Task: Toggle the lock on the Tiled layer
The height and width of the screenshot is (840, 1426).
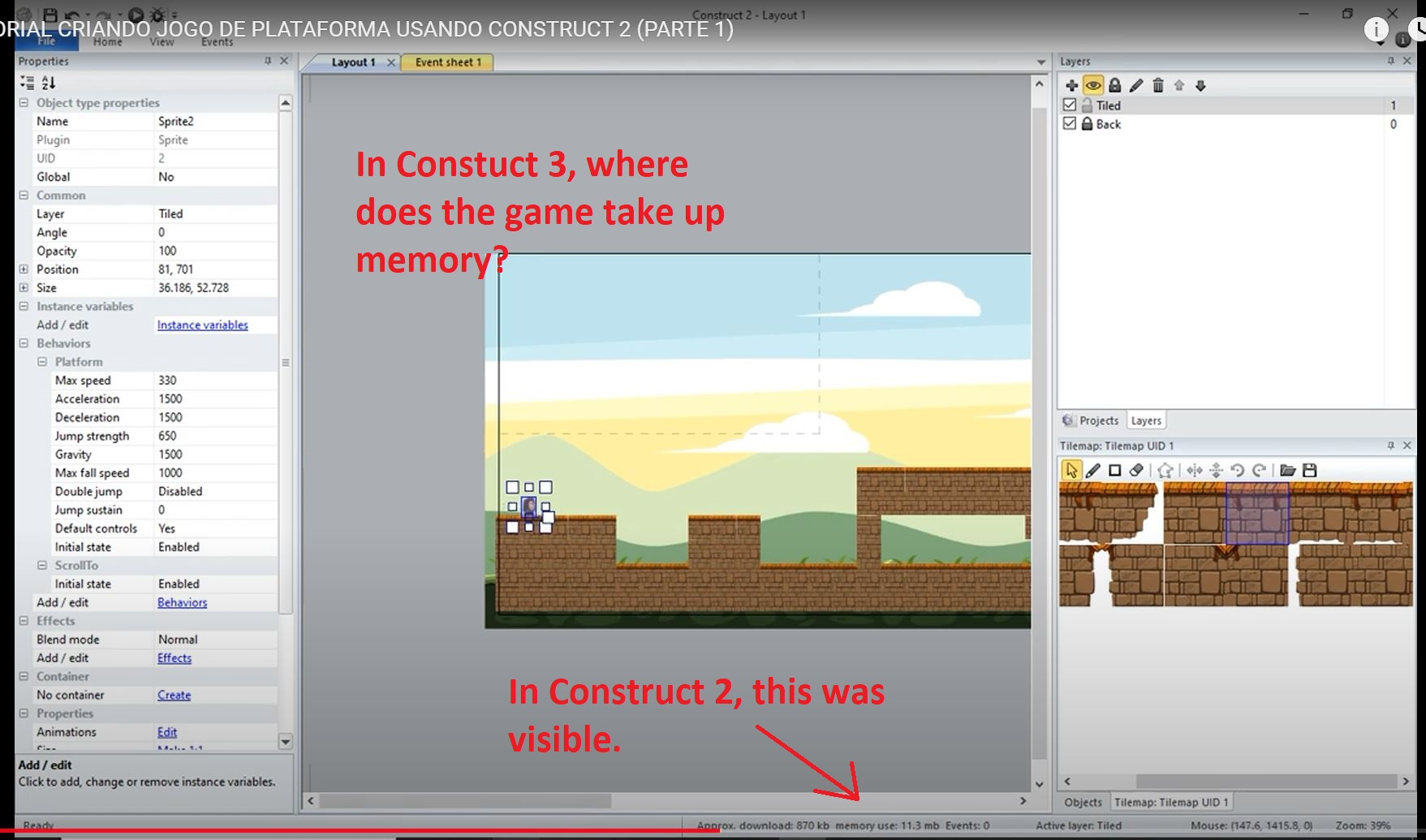Action: [x=1088, y=105]
